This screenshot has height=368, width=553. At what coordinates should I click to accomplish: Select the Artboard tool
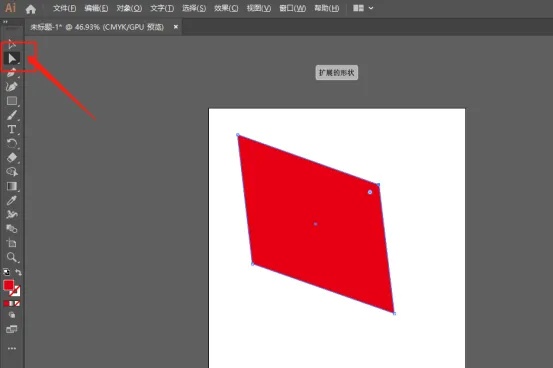[12, 243]
